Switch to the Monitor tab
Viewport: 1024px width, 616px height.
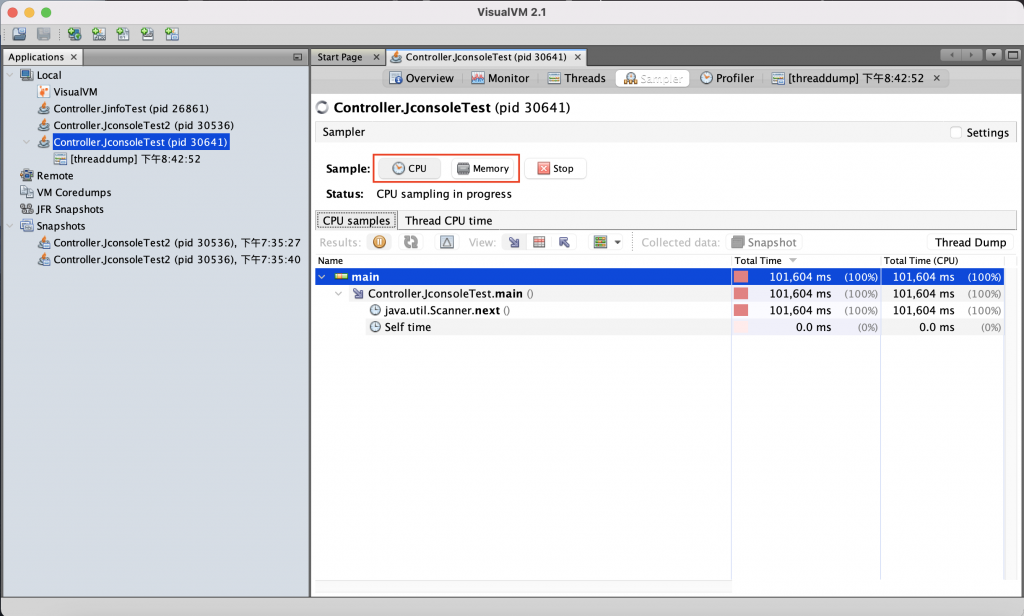point(500,78)
